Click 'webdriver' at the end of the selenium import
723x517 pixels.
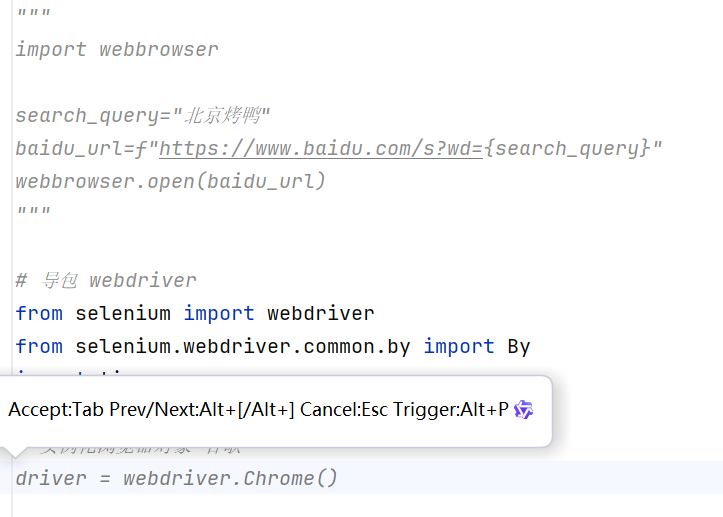coord(321,314)
